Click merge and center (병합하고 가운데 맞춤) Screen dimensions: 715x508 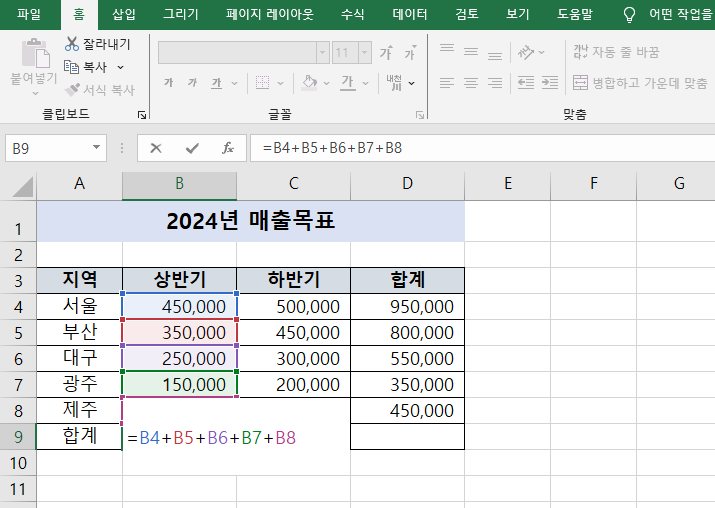(x=640, y=83)
